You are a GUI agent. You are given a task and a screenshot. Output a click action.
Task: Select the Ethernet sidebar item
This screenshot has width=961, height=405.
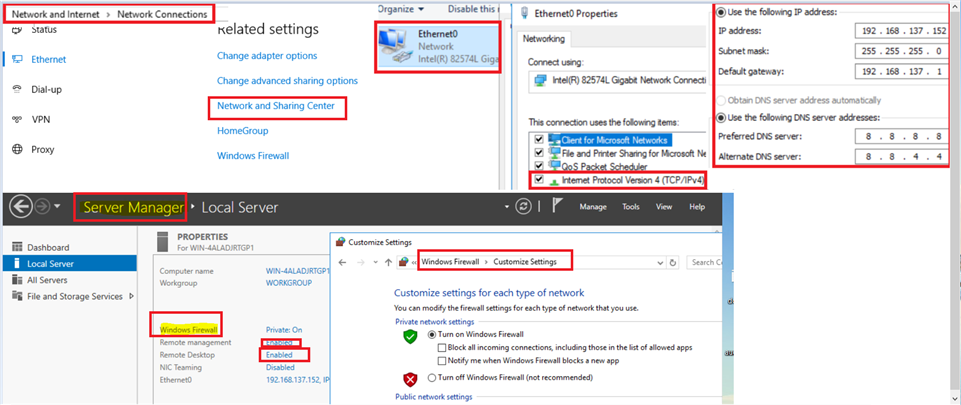48,59
